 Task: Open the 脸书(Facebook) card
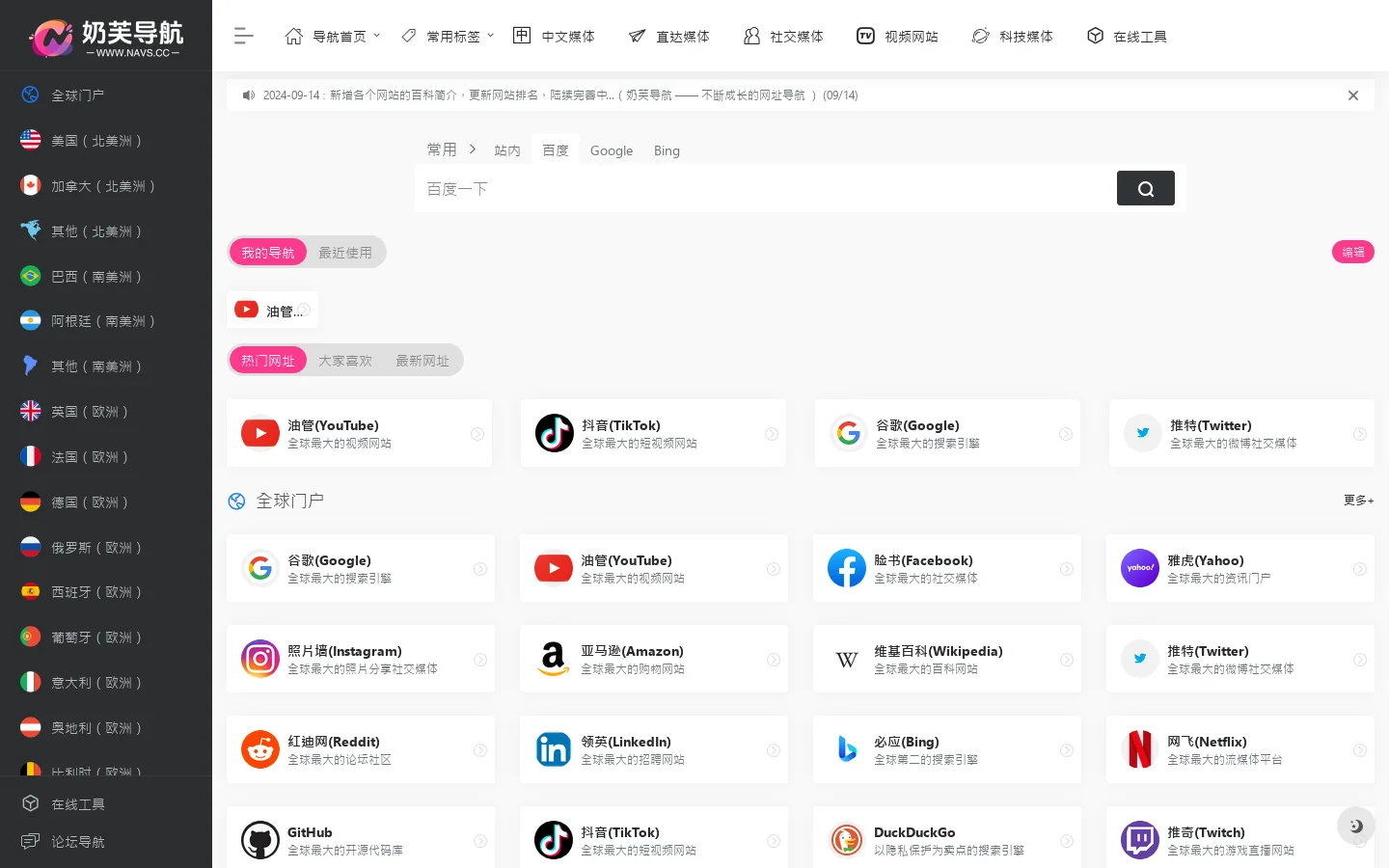tap(947, 568)
